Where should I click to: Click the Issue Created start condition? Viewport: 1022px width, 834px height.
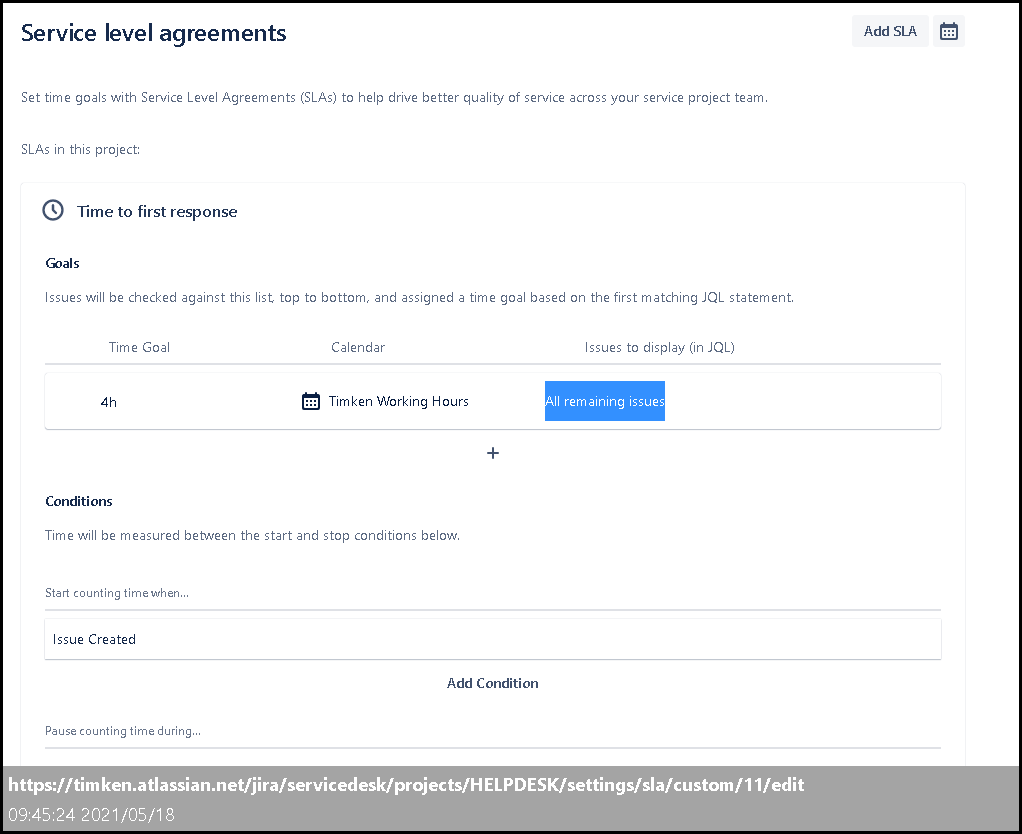[x=493, y=639]
